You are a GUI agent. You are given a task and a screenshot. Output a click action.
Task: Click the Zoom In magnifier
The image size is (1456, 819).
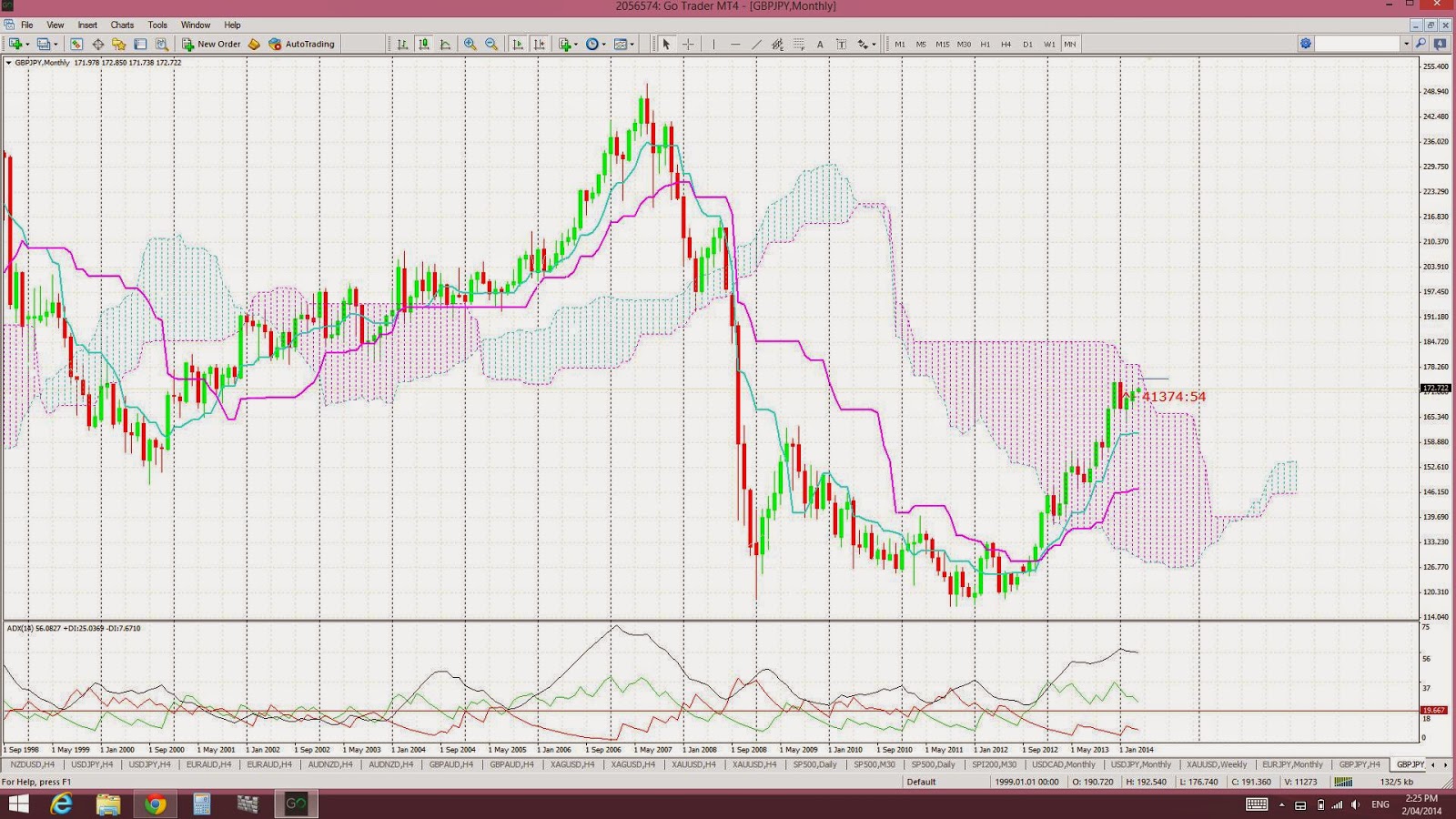(470, 44)
